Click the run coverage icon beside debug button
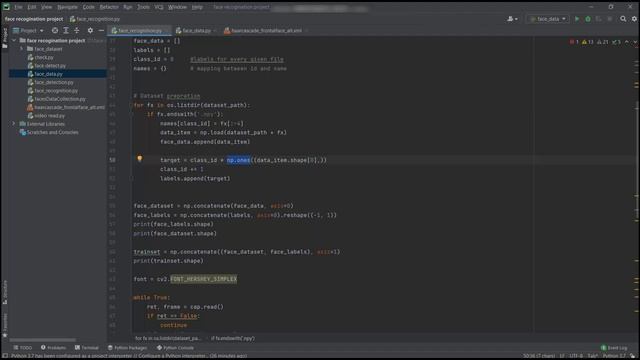The height and width of the screenshot is (360, 640). point(599,19)
